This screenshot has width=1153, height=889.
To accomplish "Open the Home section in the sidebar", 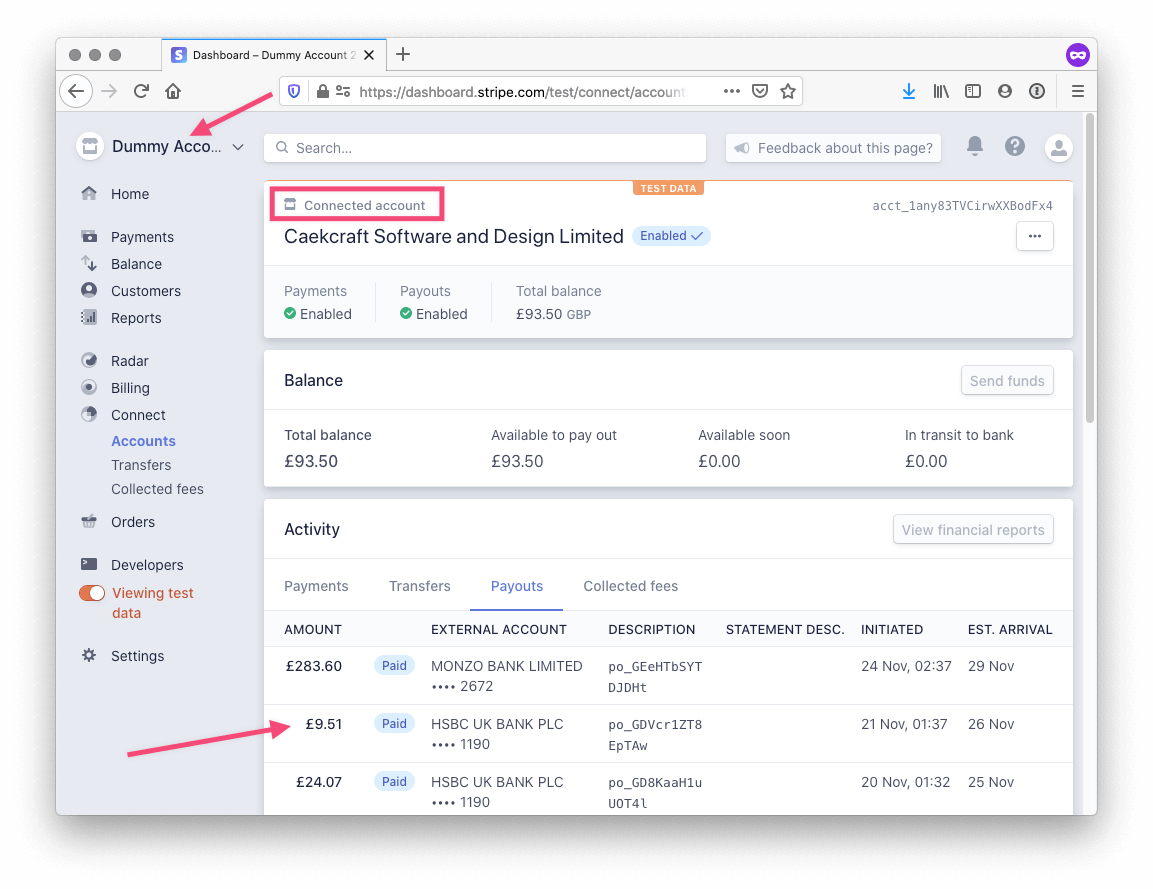I will click(x=90, y=194).
